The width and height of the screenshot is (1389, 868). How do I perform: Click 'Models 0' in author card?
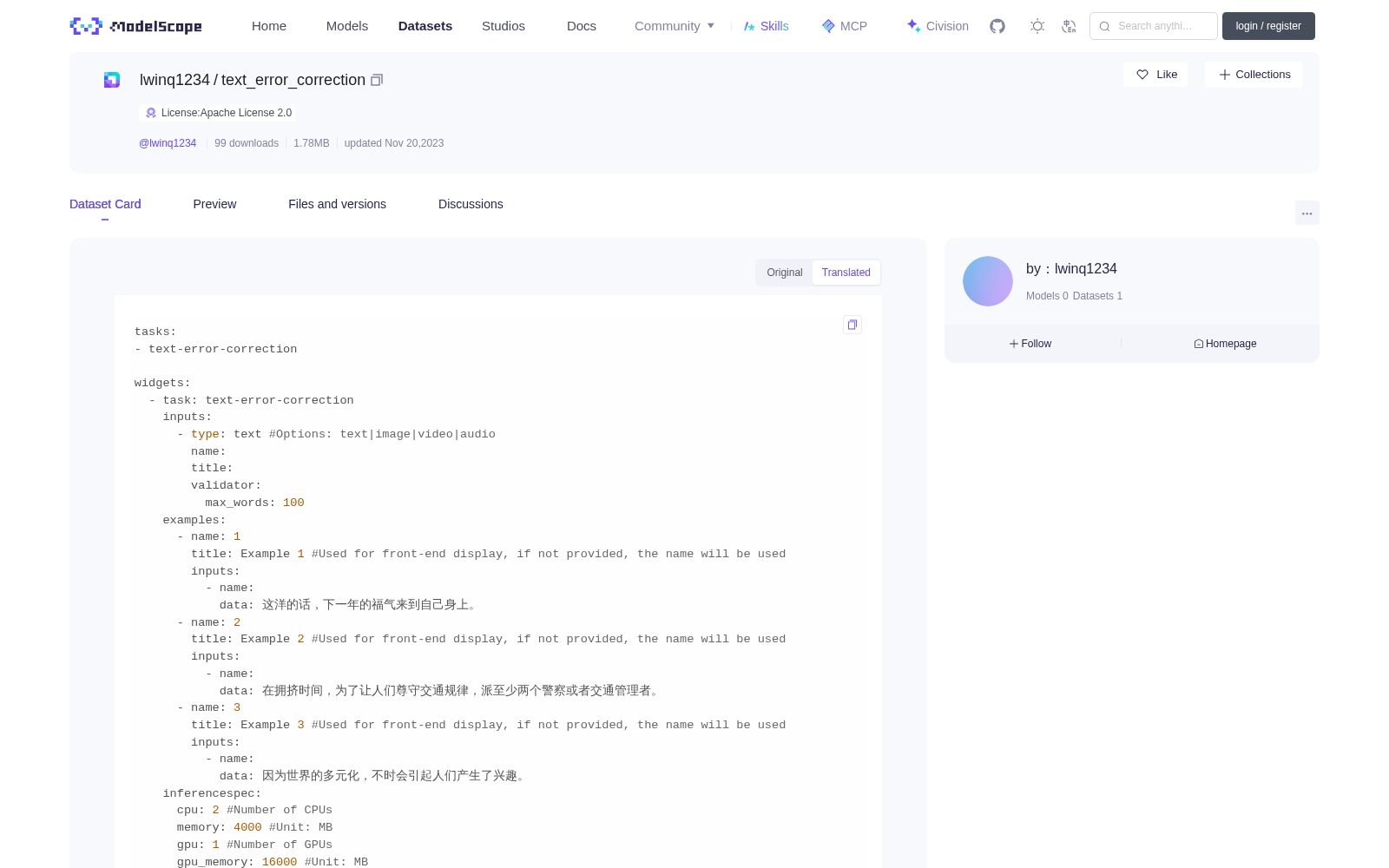[x=1047, y=296]
